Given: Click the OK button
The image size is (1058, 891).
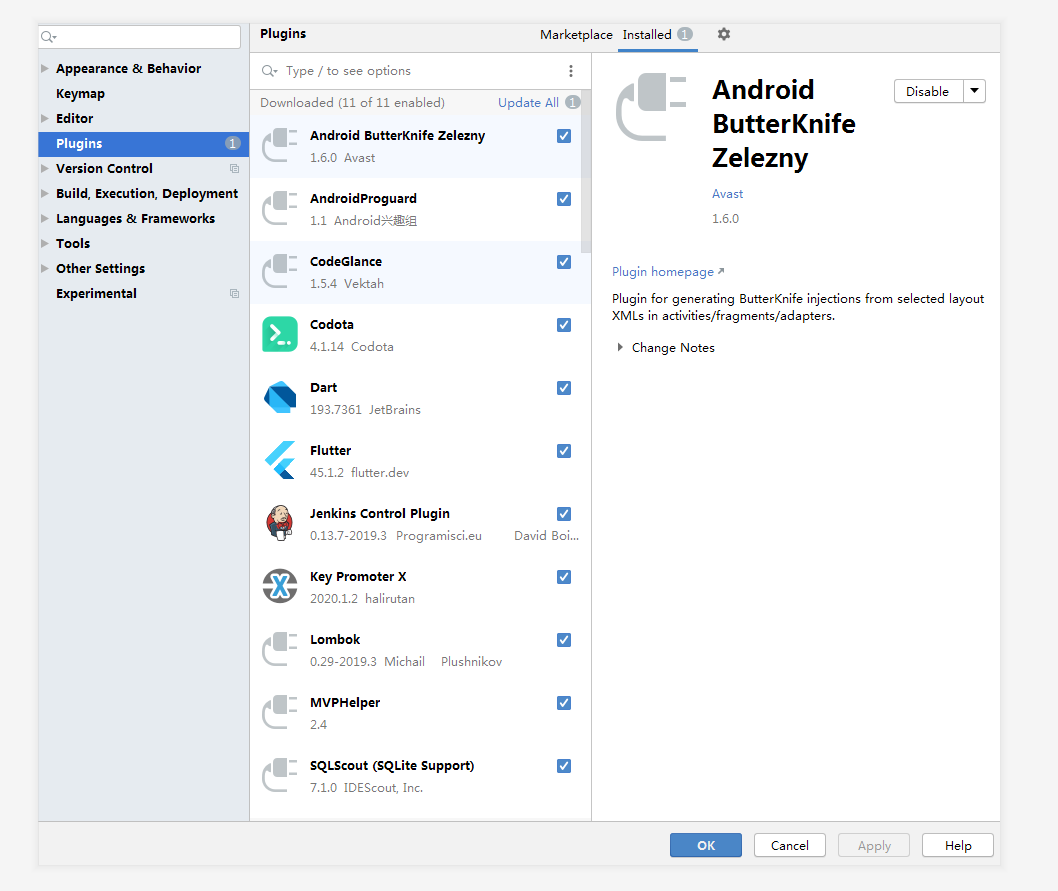Looking at the screenshot, I should coord(706,845).
